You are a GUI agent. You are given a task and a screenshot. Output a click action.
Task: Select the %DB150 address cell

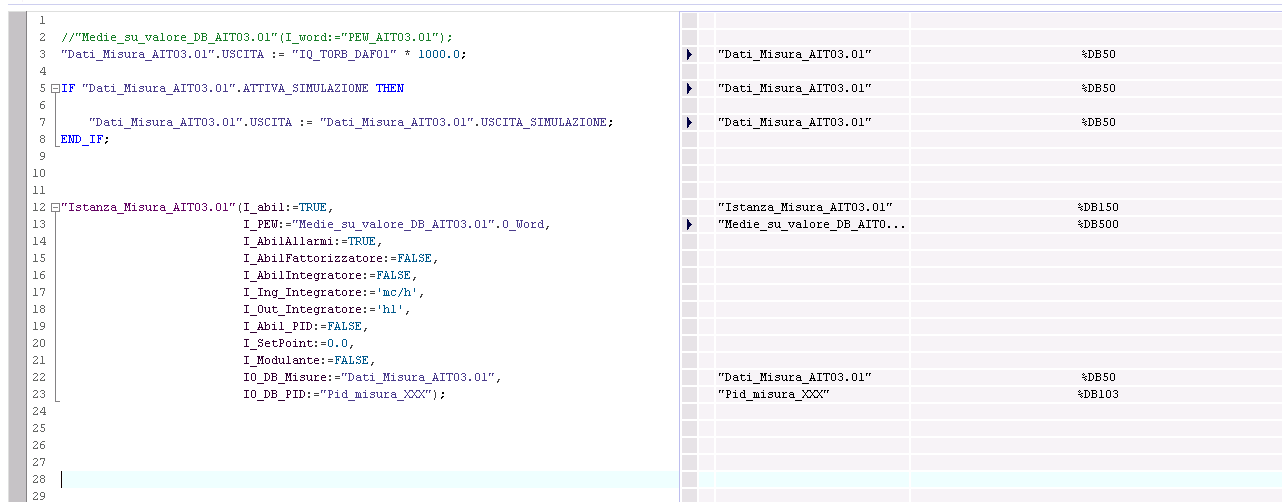[1097, 207]
